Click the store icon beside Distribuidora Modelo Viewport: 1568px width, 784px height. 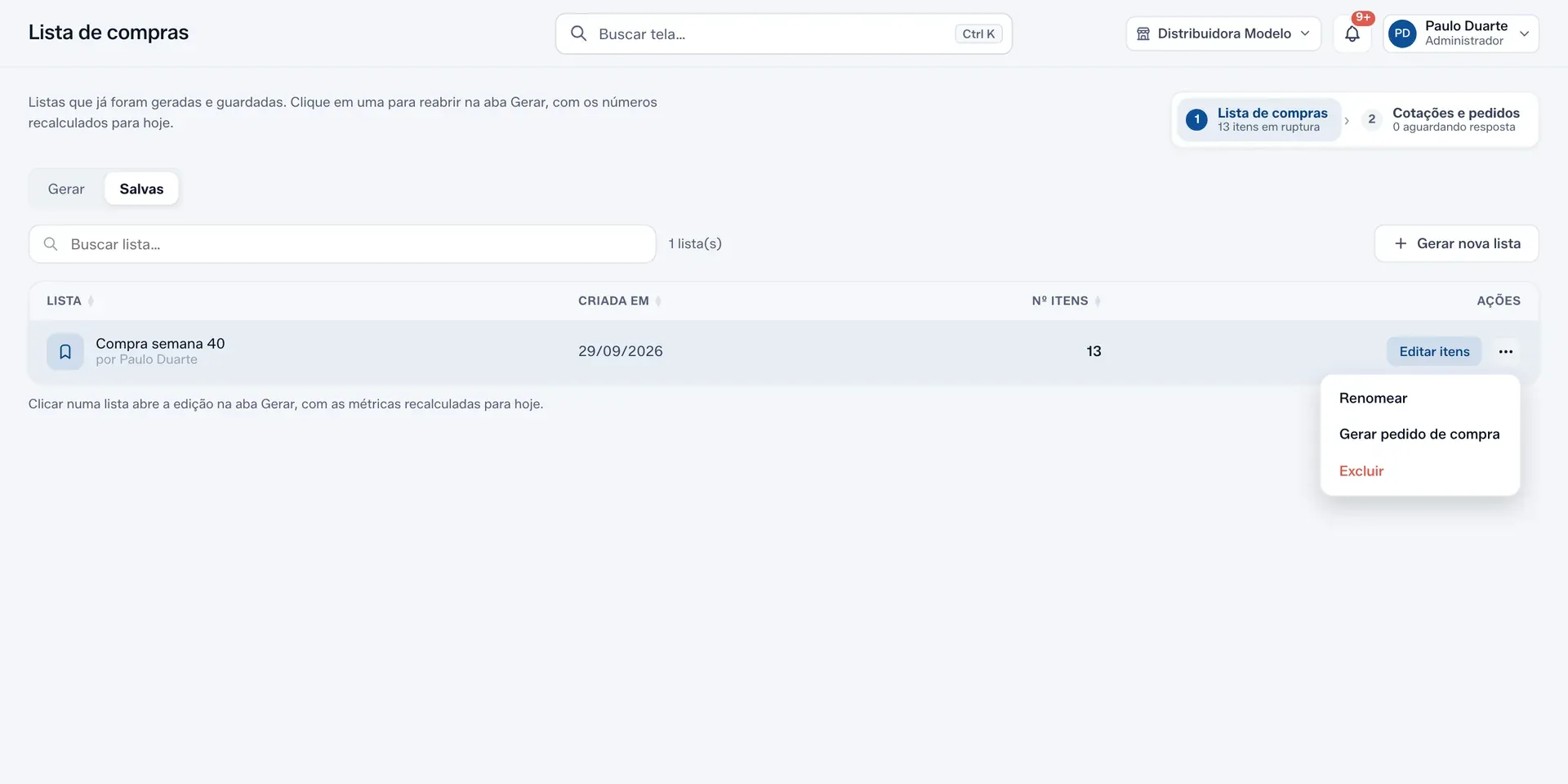1143,33
